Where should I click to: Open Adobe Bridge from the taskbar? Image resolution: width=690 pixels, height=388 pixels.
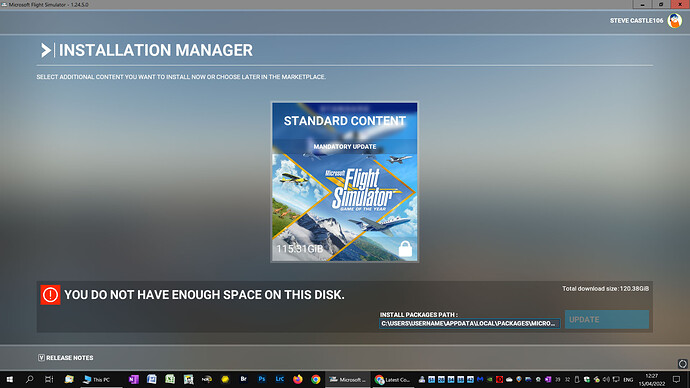[x=243, y=379]
